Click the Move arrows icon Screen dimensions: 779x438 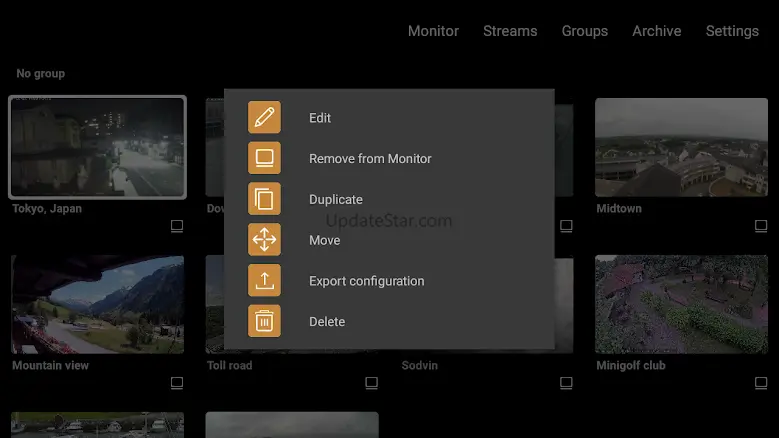[264, 239]
